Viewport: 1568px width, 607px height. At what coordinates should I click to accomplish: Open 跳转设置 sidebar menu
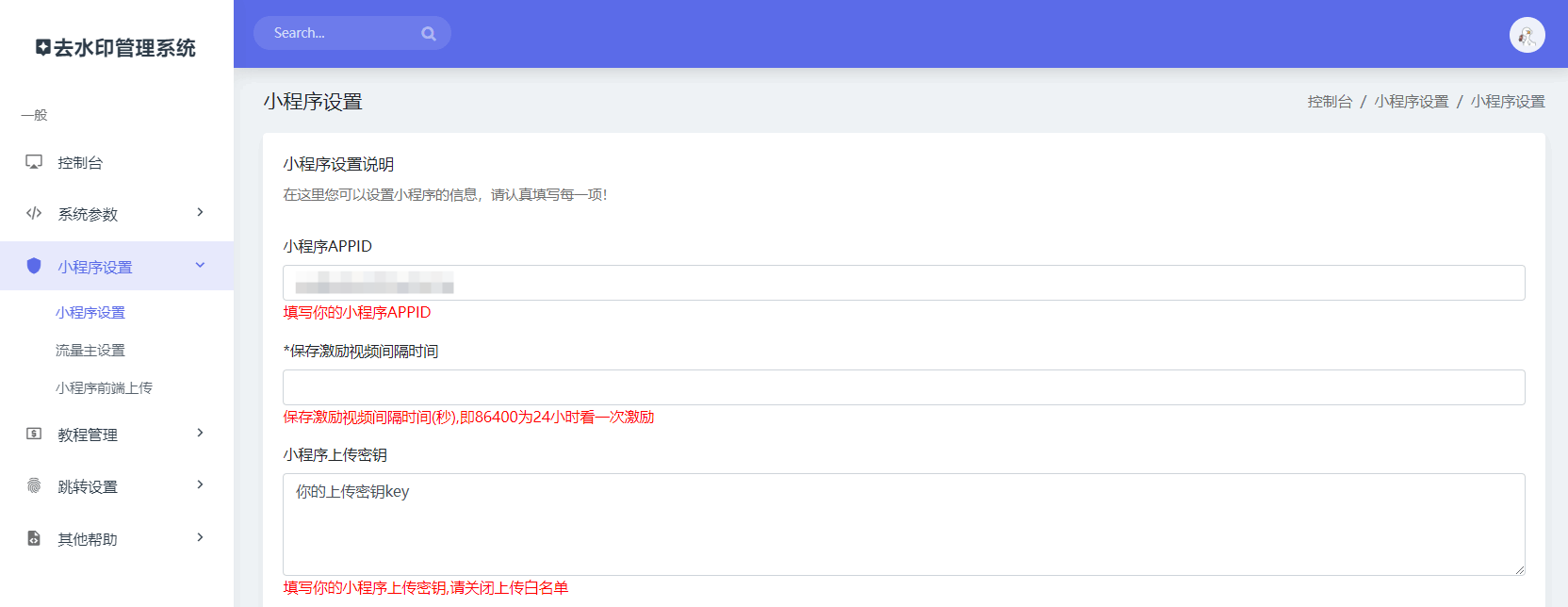point(117,486)
